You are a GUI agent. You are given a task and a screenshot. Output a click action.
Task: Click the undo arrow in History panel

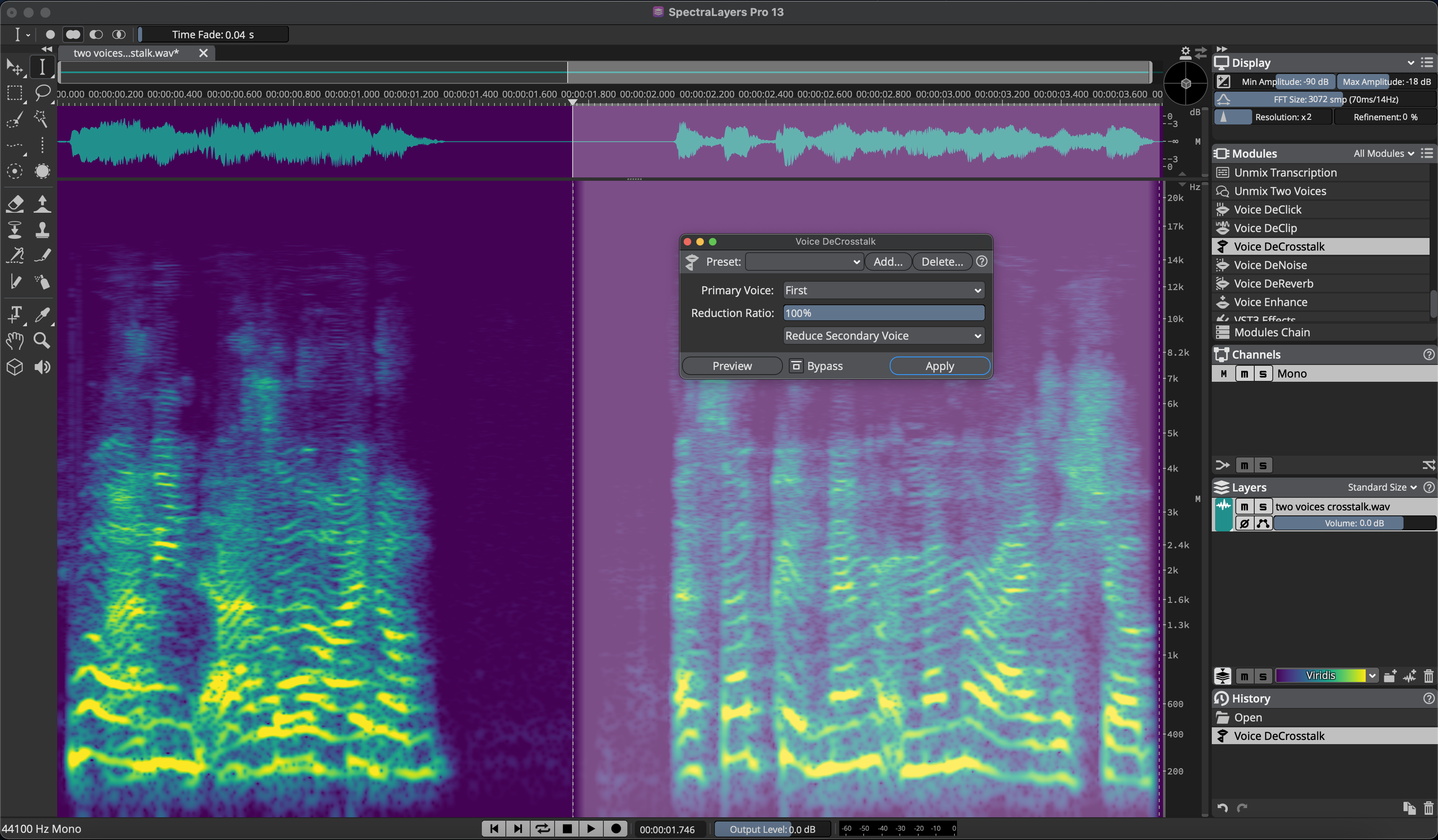(x=1222, y=808)
